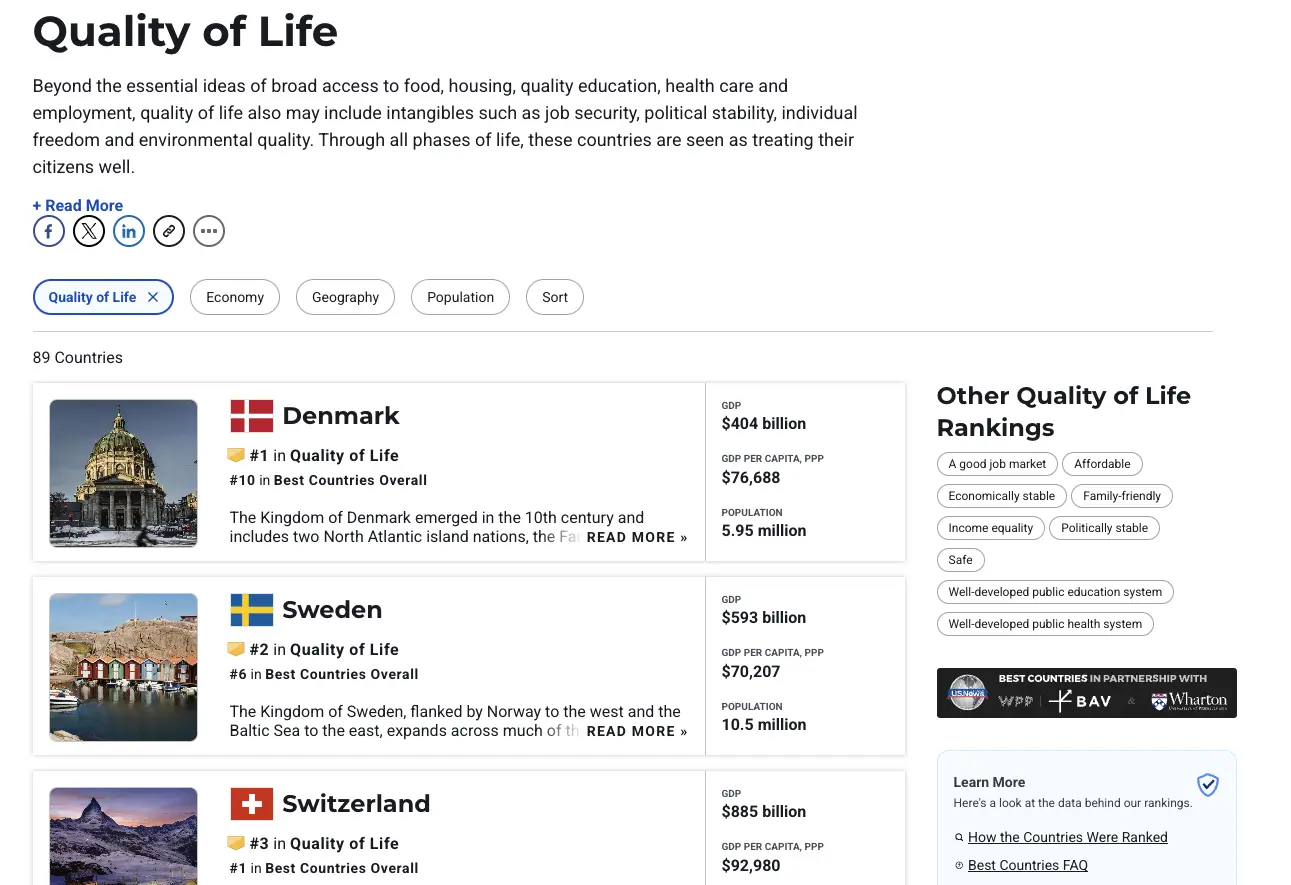Click the Sweden flag icon

251,610
